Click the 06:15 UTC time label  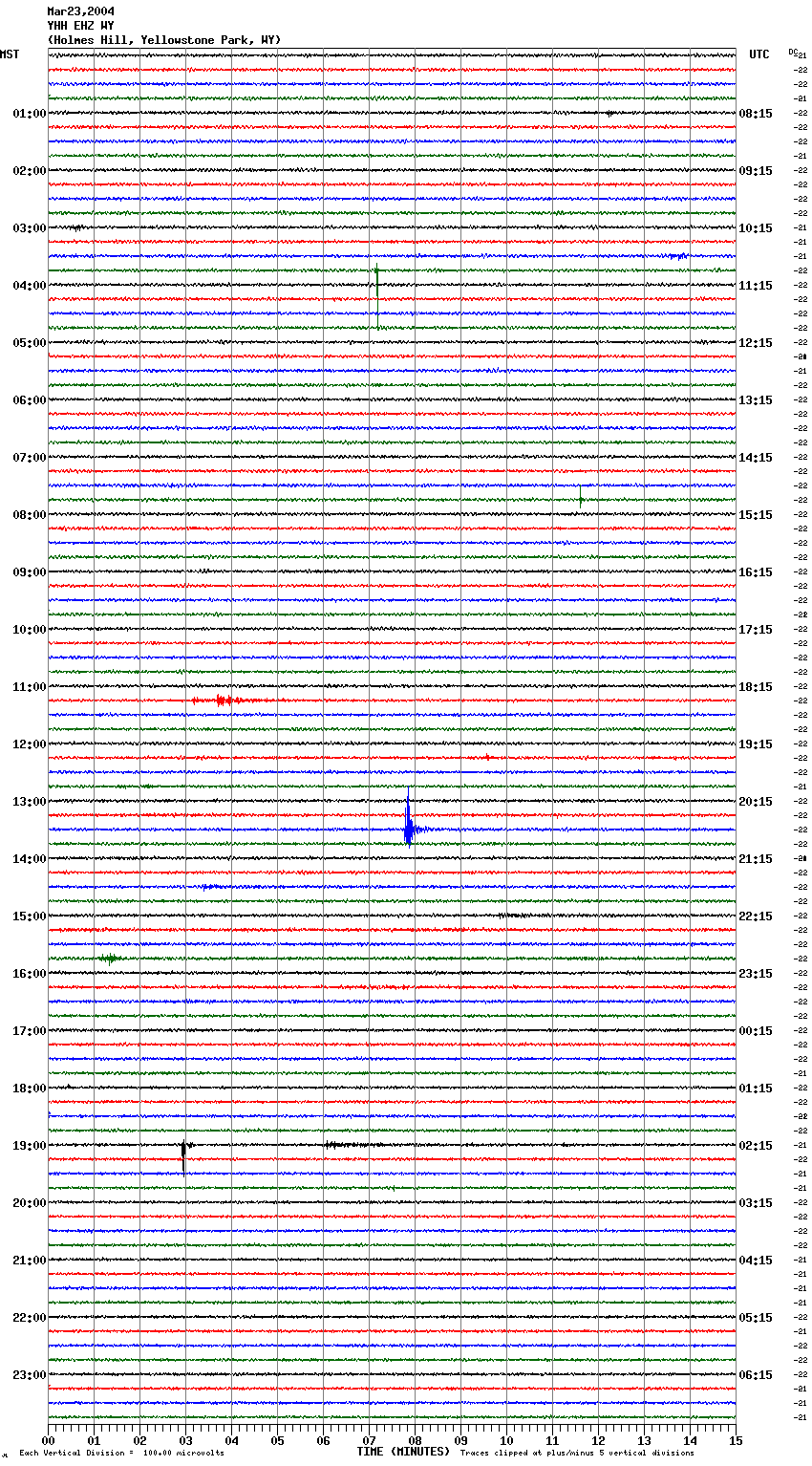(x=756, y=1375)
